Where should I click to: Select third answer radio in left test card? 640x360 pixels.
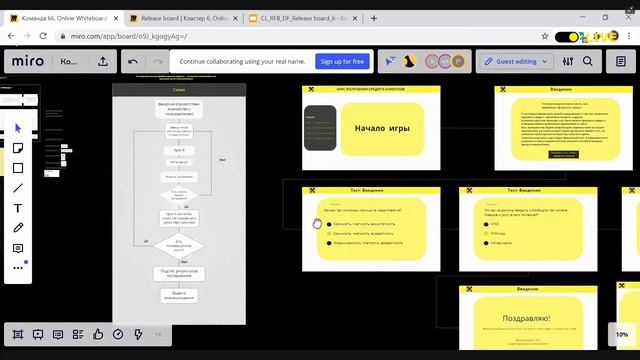click(x=329, y=243)
